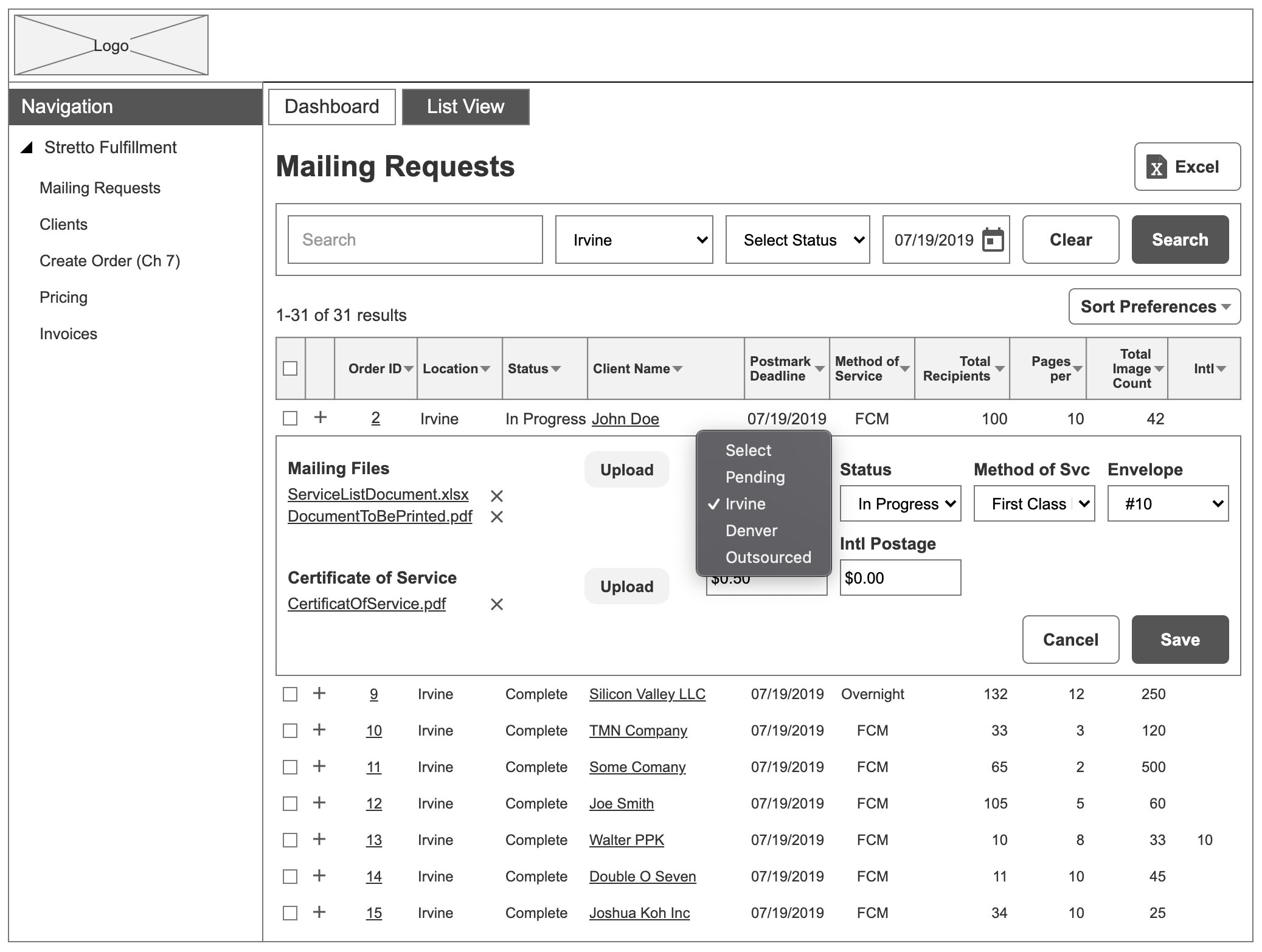This screenshot has width=1262, height=952.
Task: Open Create Order (Ch 7) in navigation
Action: pyautogui.click(x=109, y=261)
